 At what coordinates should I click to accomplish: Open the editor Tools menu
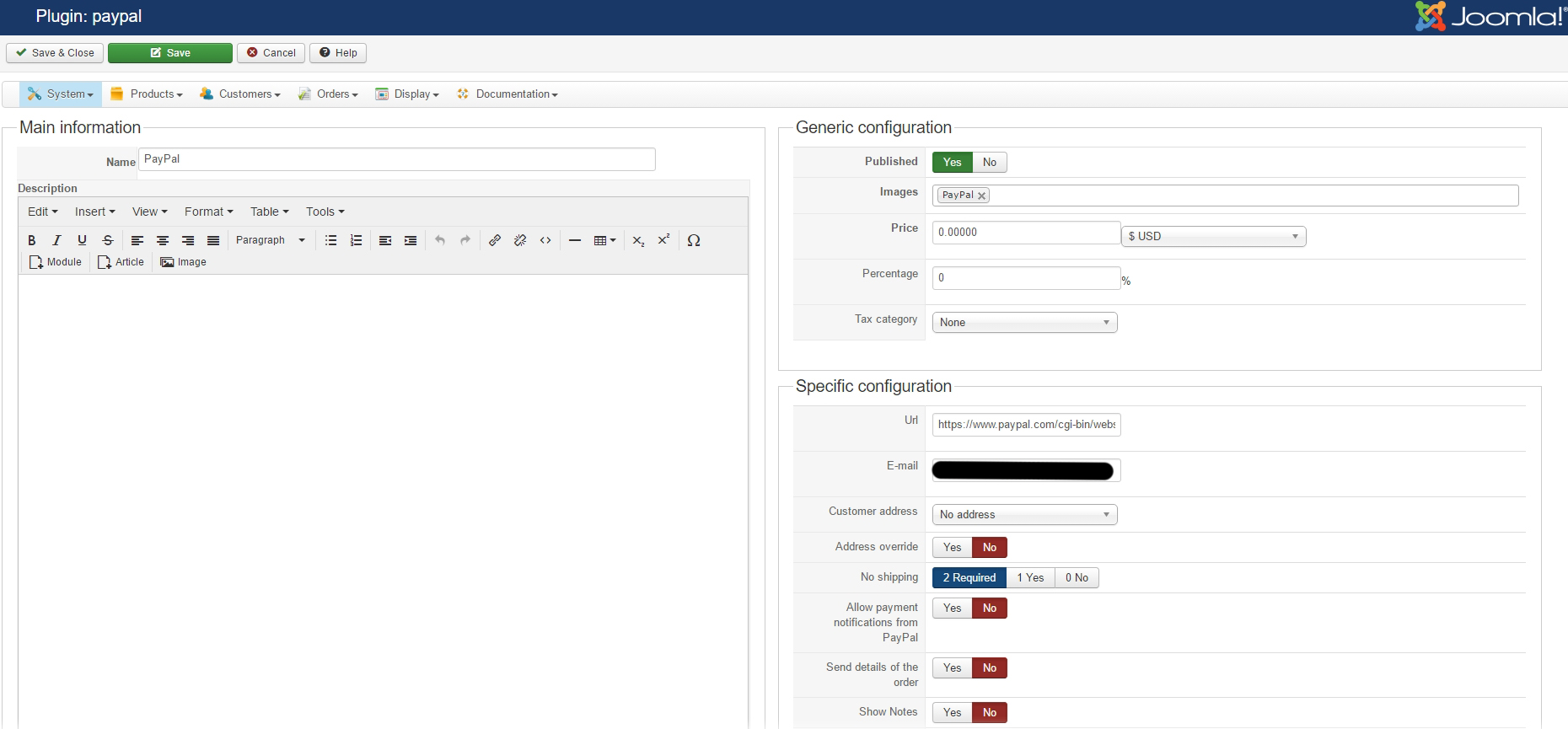click(x=325, y=212)
